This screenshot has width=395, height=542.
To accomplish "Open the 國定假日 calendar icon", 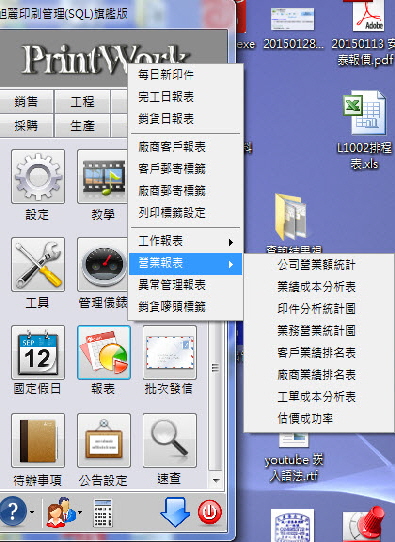I will click(x=38, y=352).
